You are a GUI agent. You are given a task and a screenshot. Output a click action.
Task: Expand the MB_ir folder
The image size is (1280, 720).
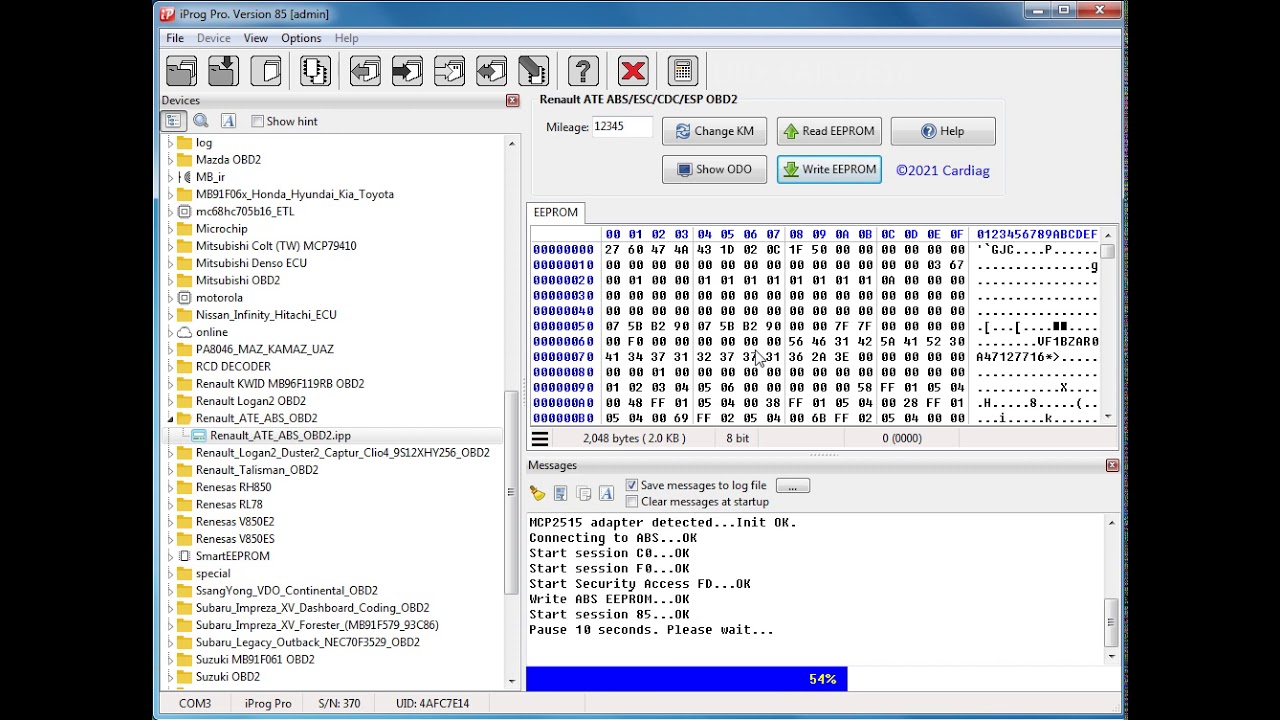[170, 177]
